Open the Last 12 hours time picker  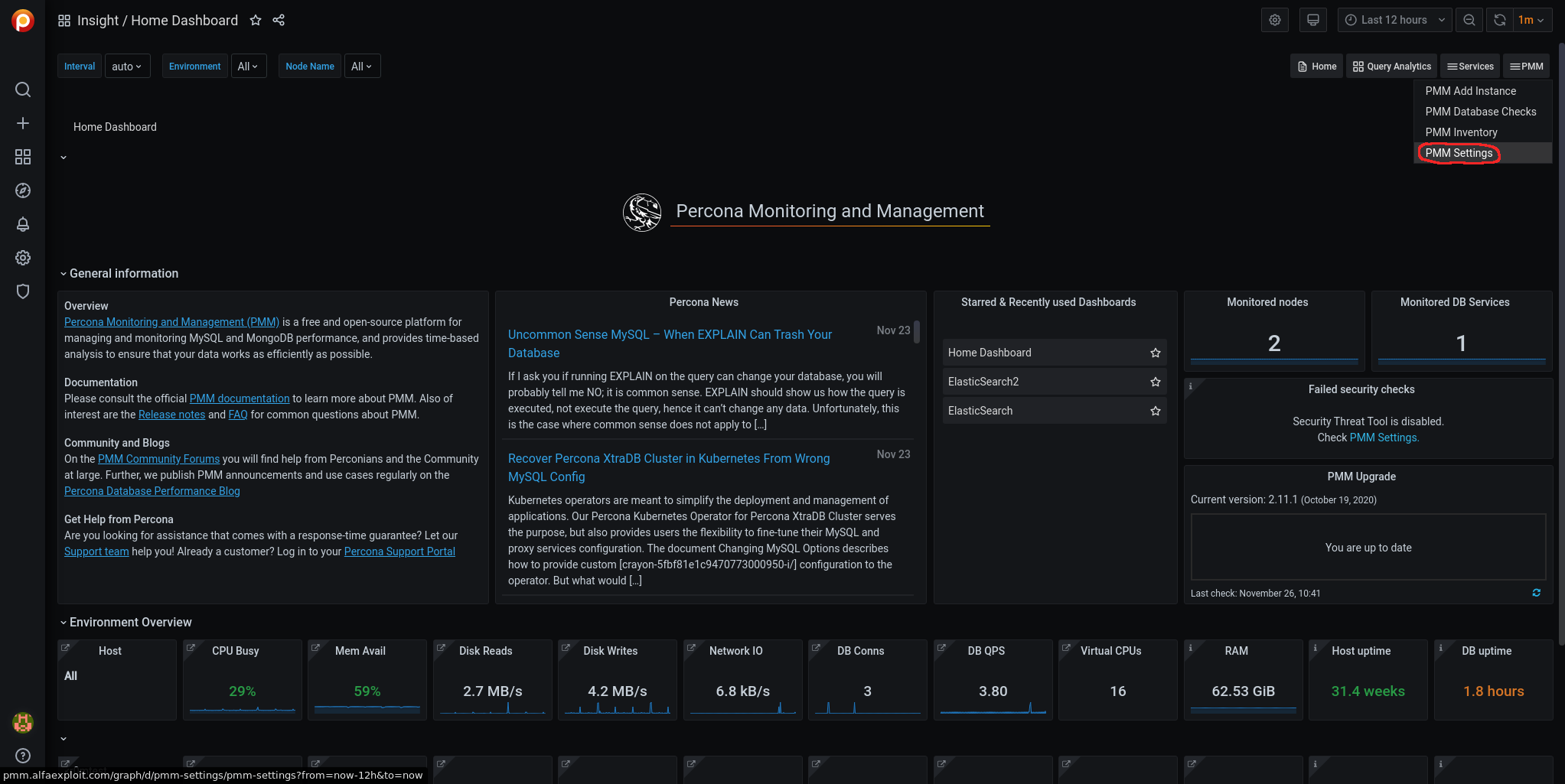(1394, 20)
